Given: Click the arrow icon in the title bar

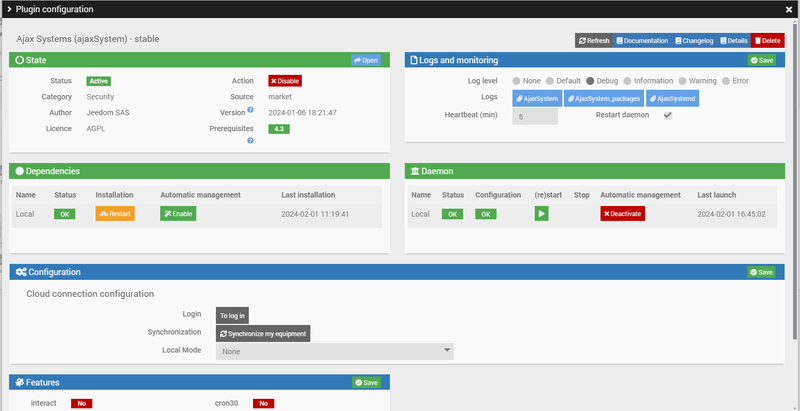Looking at the screenshot, I should click(9, 9).
